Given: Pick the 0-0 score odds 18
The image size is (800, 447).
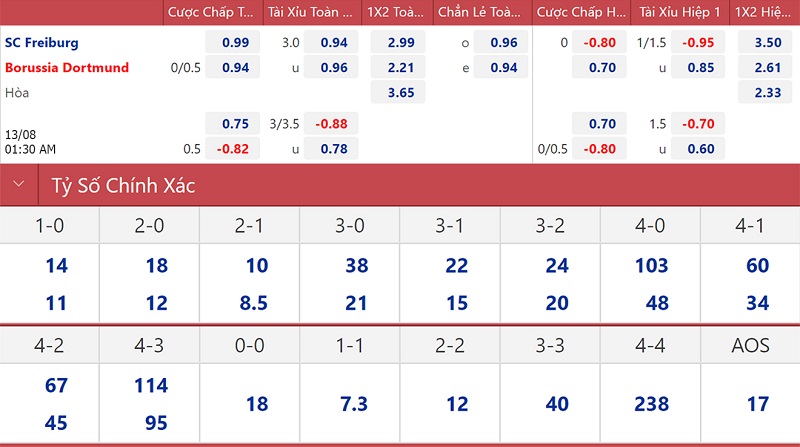Looking at the screenshot, I should (257, 404).
